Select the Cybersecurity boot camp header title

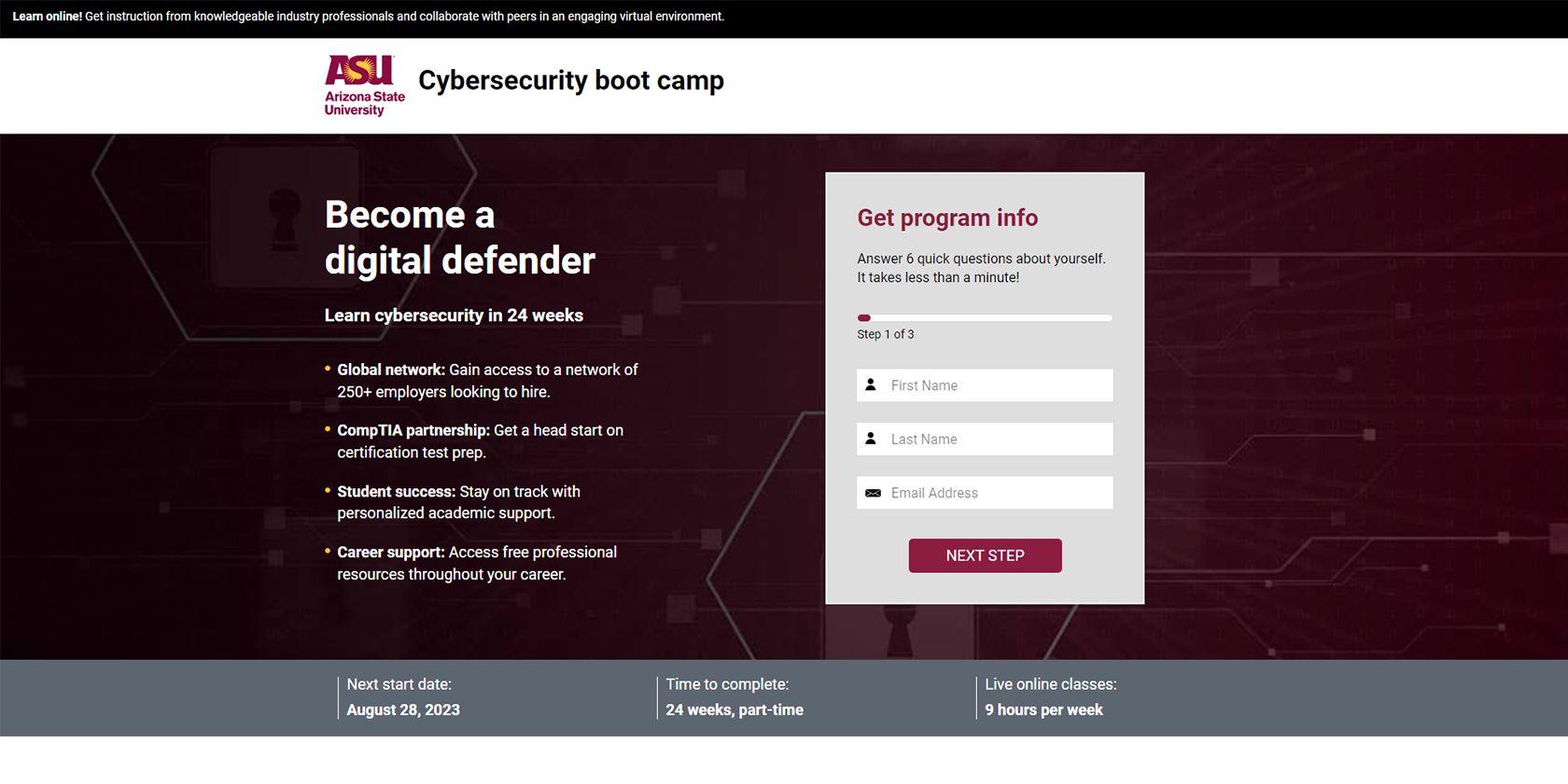pyautogui.click(x=571, y=80)
